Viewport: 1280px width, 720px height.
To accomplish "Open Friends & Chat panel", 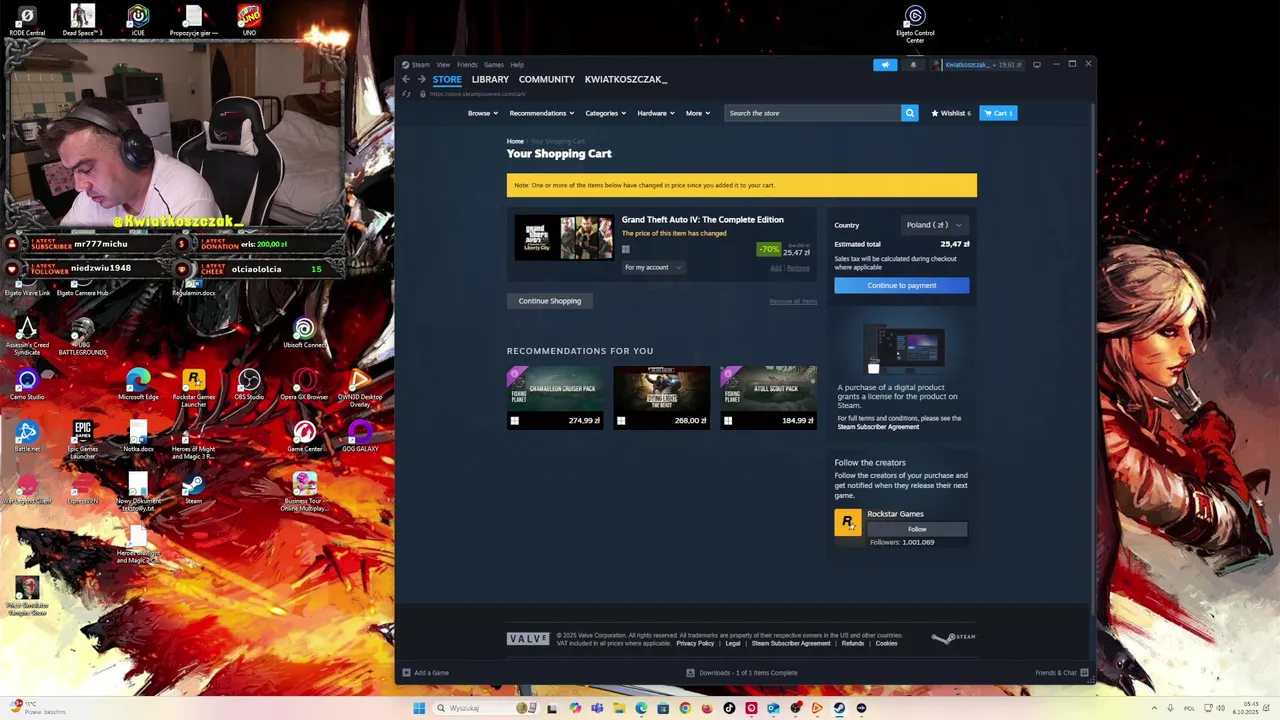I will (x=1061, y=673).
